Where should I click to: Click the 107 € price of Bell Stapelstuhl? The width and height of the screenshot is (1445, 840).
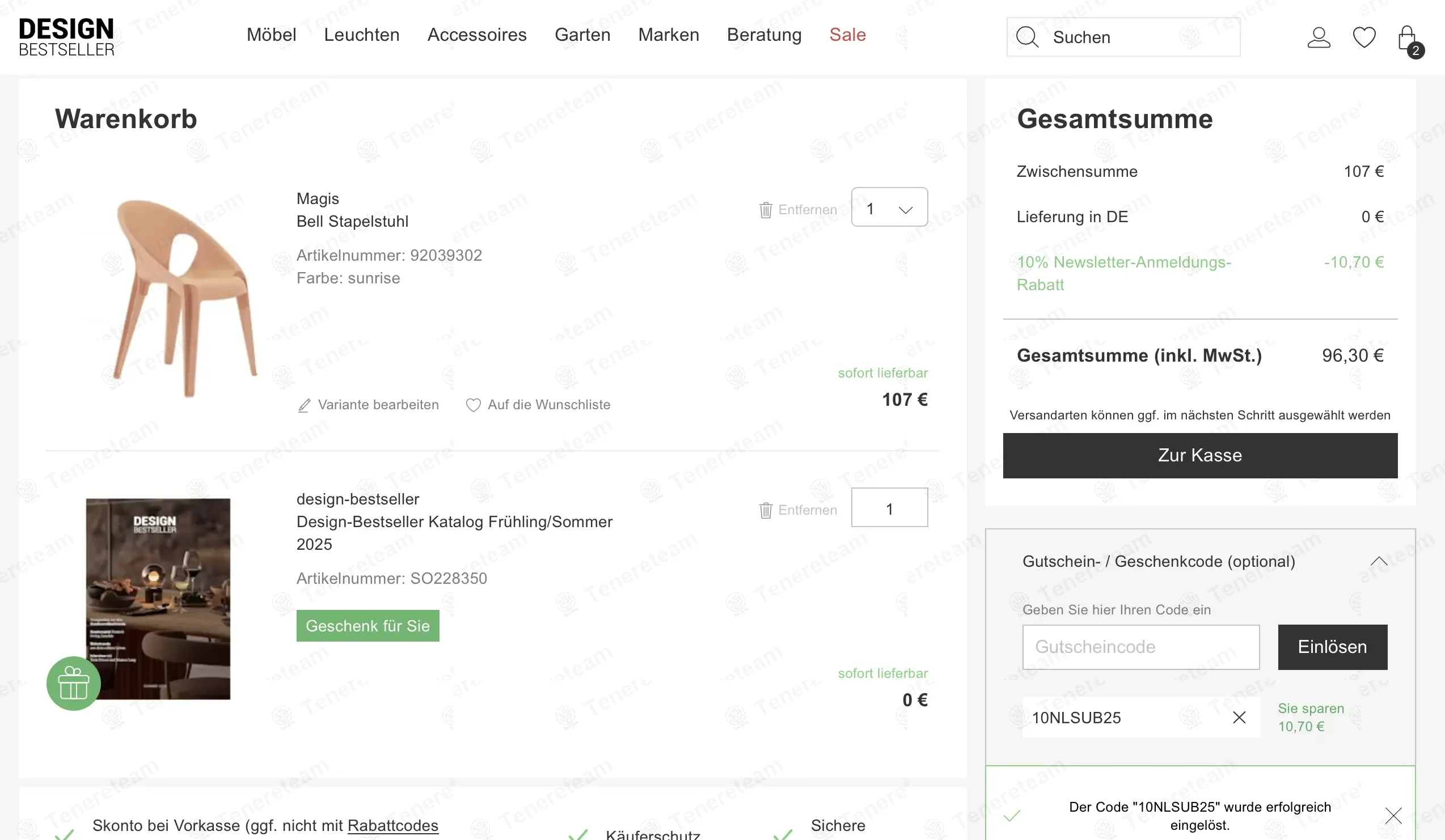(905, 400)
